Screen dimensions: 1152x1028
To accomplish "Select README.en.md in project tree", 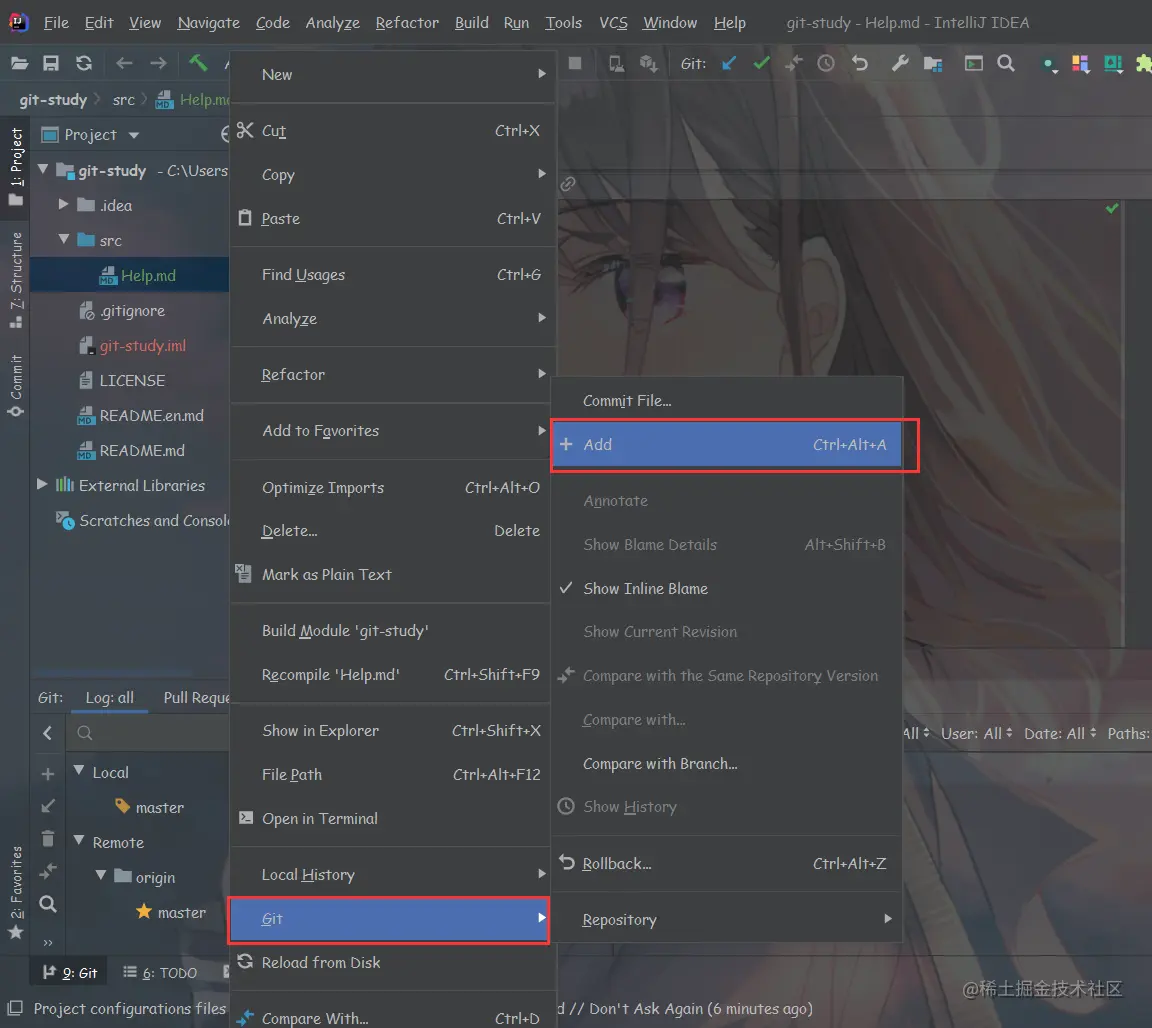I will (x=151, y=415).
